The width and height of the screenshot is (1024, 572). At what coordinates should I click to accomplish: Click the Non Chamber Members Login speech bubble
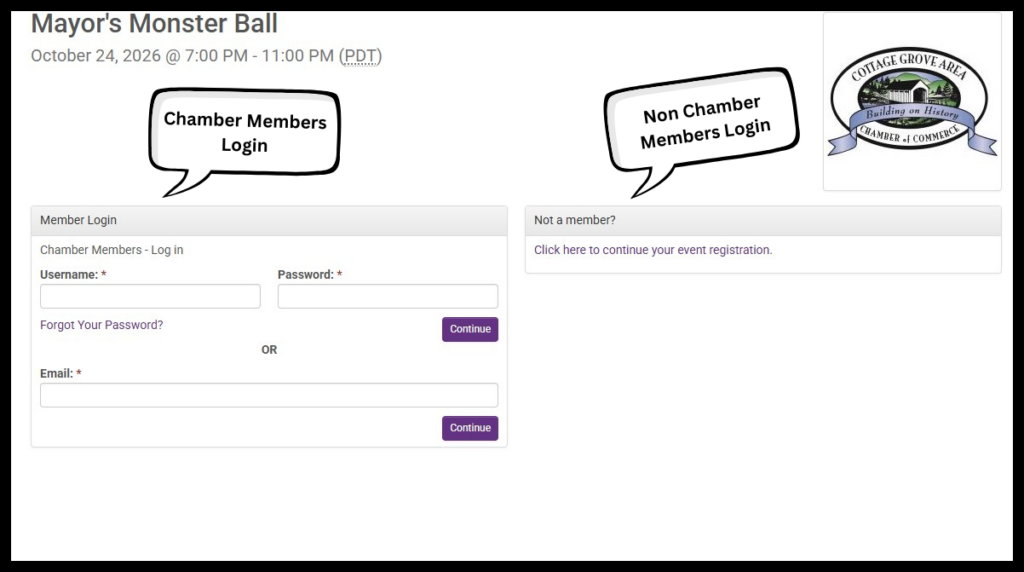pos(701,131)
